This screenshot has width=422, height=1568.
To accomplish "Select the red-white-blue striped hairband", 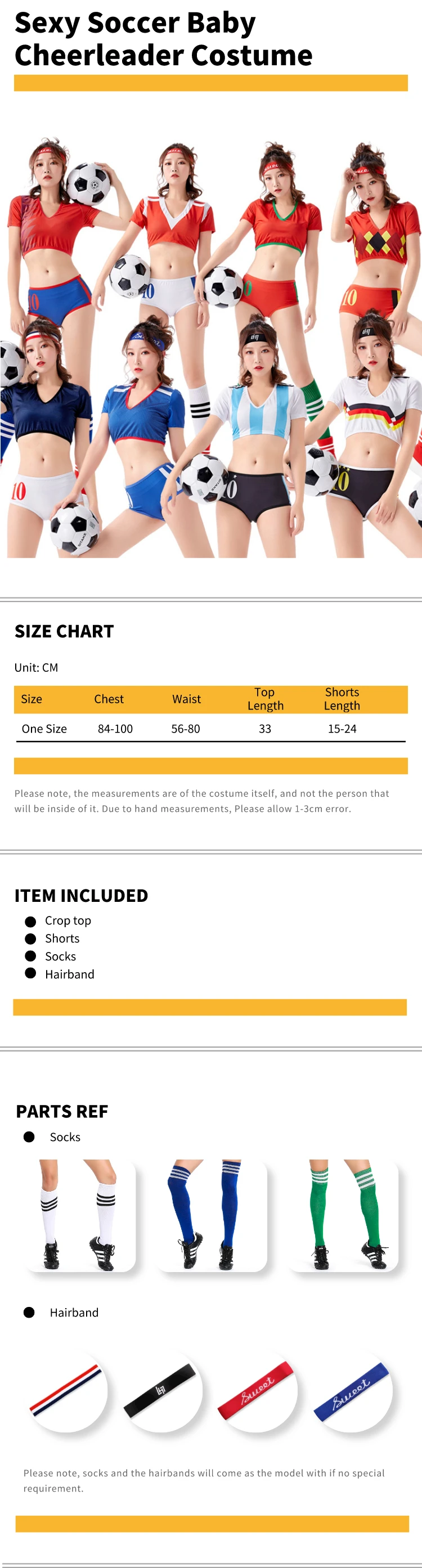I will [x=66, y=1391].
